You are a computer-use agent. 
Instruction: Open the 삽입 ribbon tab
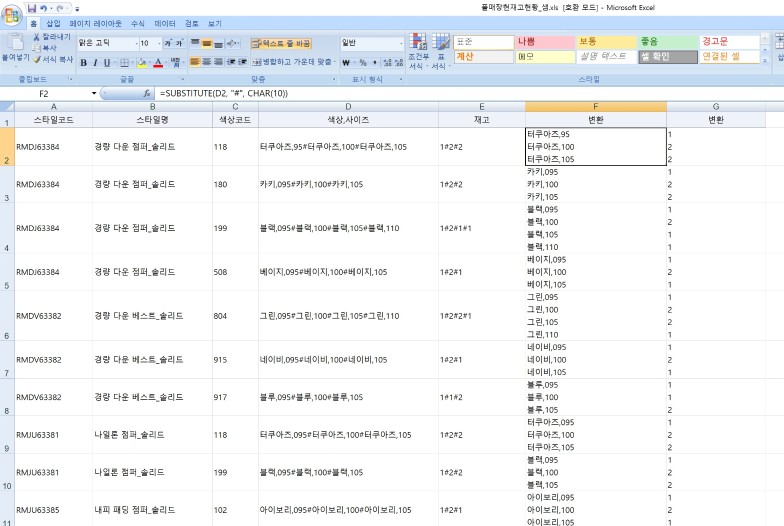tap(53, 24)
